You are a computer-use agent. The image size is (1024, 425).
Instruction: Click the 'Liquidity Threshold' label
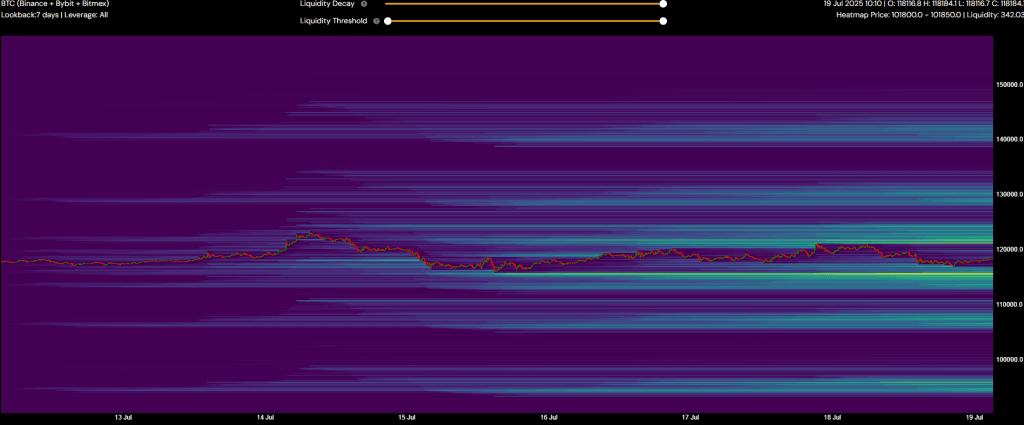click(x=333, y=21)
